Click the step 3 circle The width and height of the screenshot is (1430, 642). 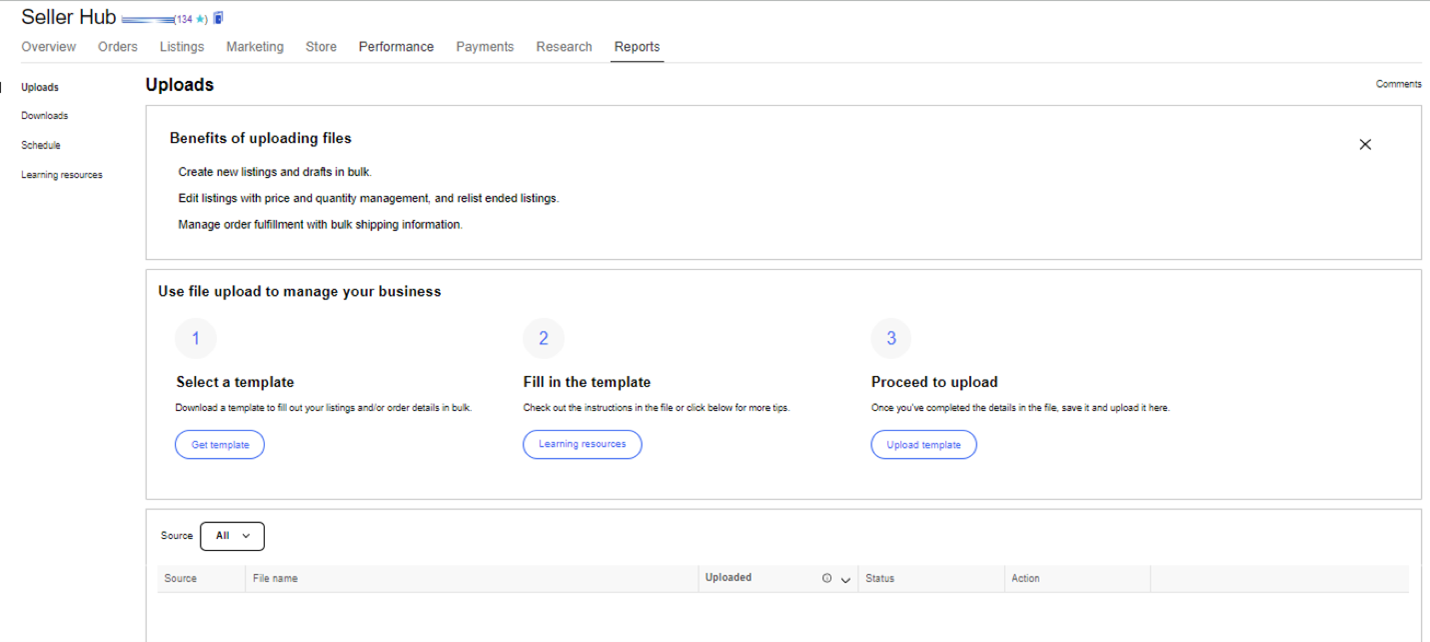(892, 338)
